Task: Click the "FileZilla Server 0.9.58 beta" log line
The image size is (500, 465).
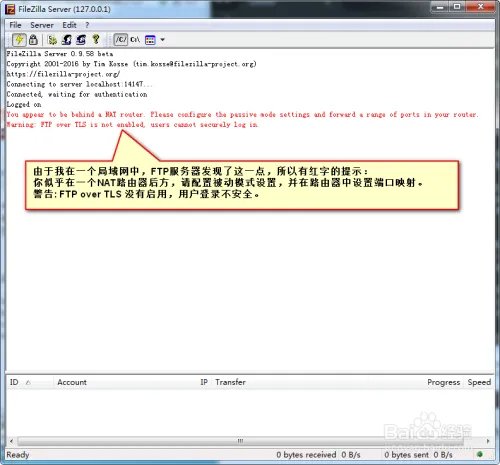Action: 60,54
